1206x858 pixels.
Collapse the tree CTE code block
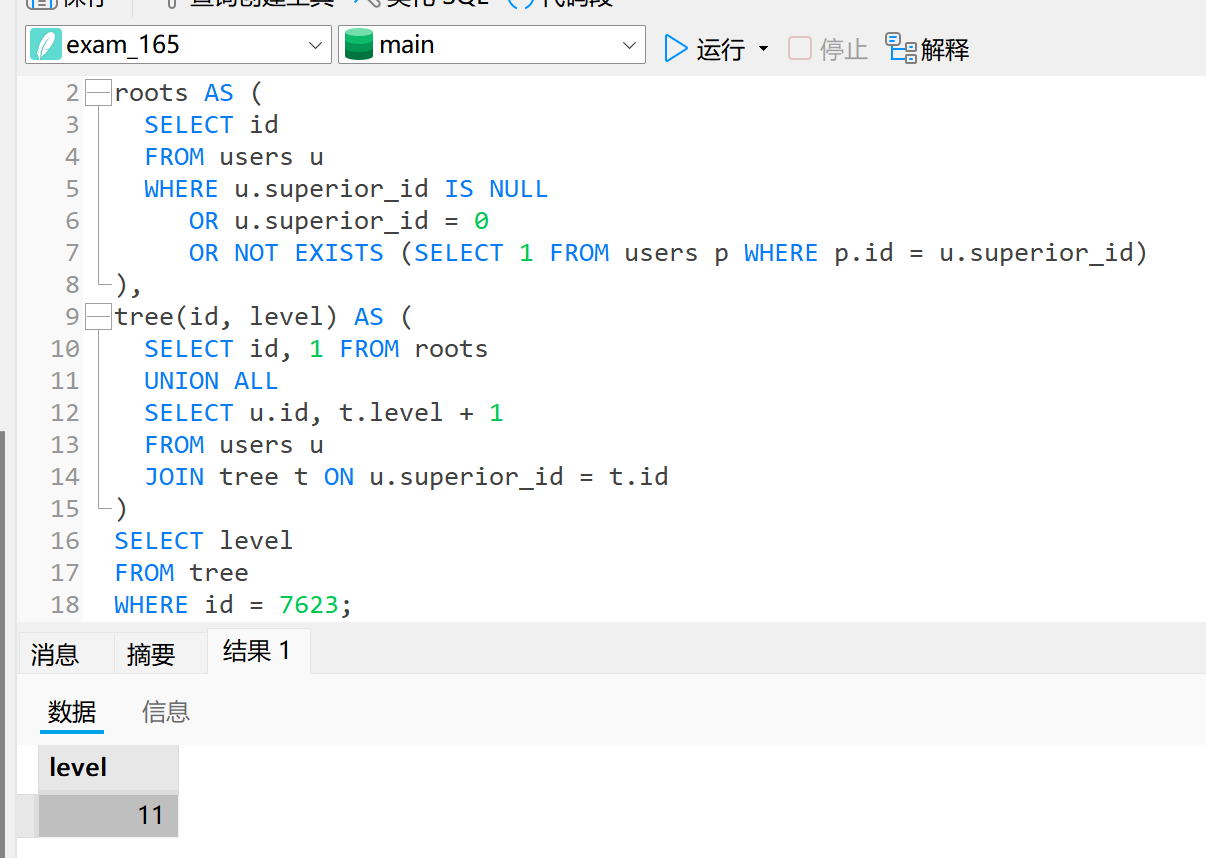point(98,318)
